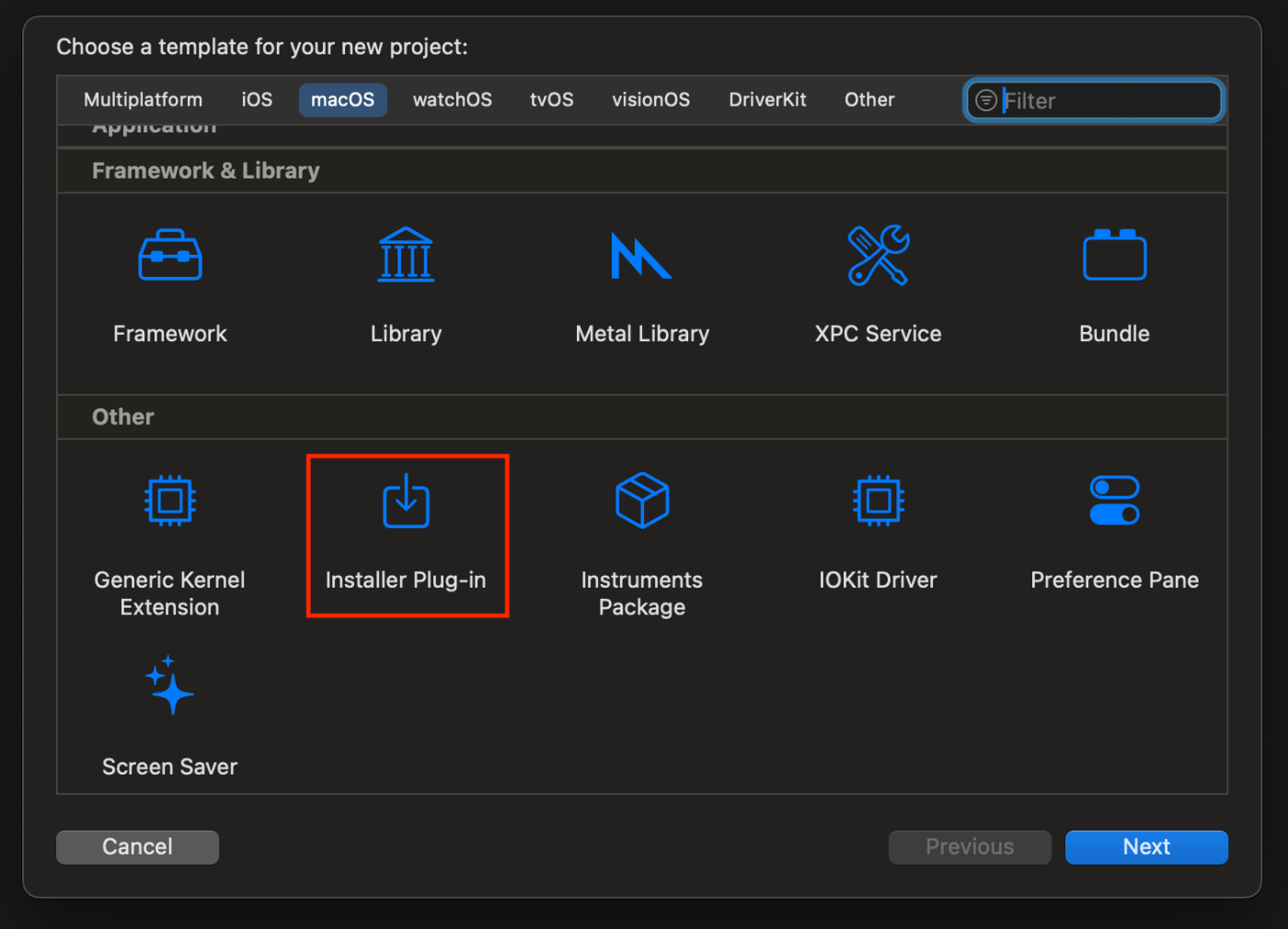Focus the Filter search field
Image resolution: width=1288 pixels, height=929 pixels.
(1094, 100)
